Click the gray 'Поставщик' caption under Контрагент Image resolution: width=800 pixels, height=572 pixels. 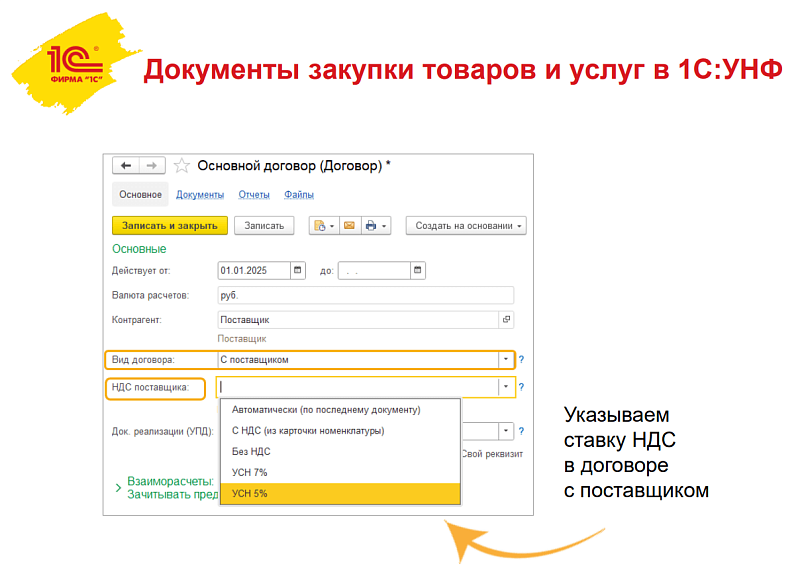(x=242, y=339)
